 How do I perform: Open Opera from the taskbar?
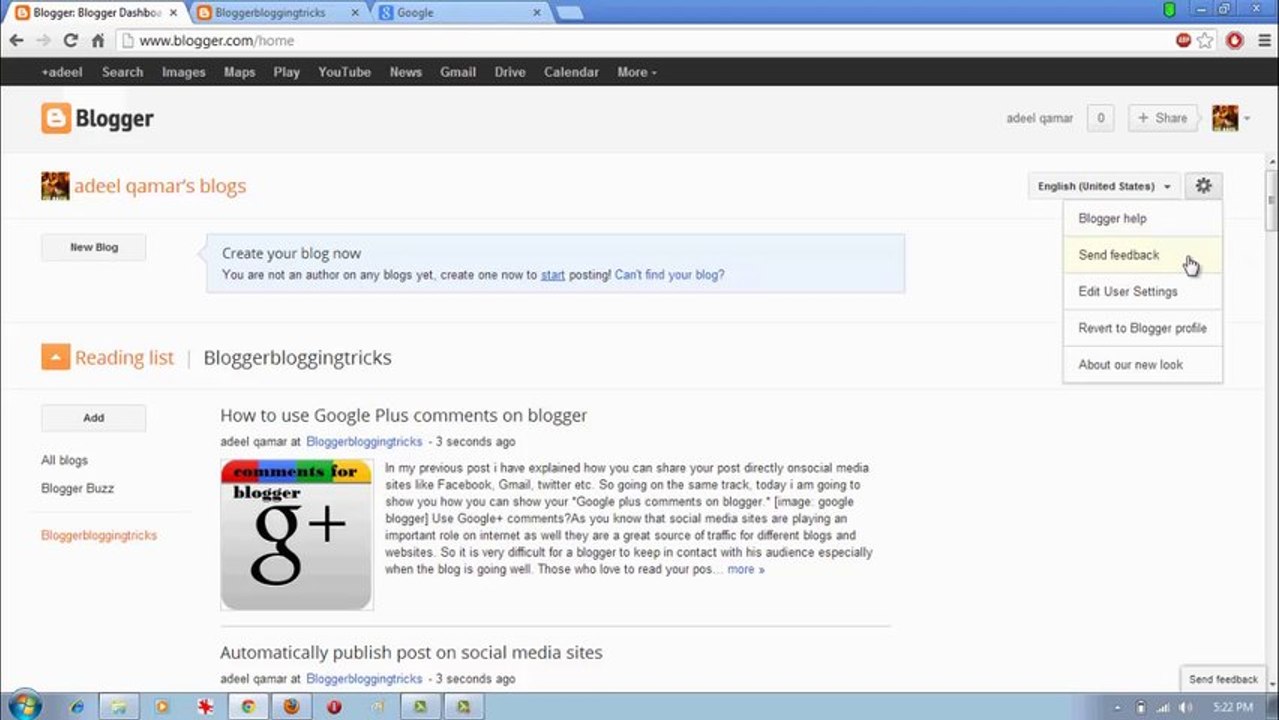[x=334, y=706]
